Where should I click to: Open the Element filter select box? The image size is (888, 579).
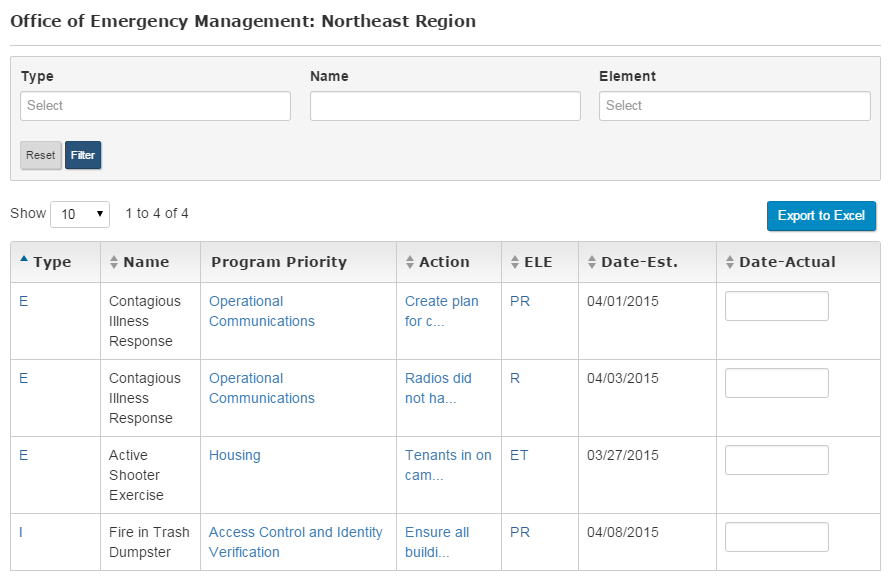tap(735, 106)
